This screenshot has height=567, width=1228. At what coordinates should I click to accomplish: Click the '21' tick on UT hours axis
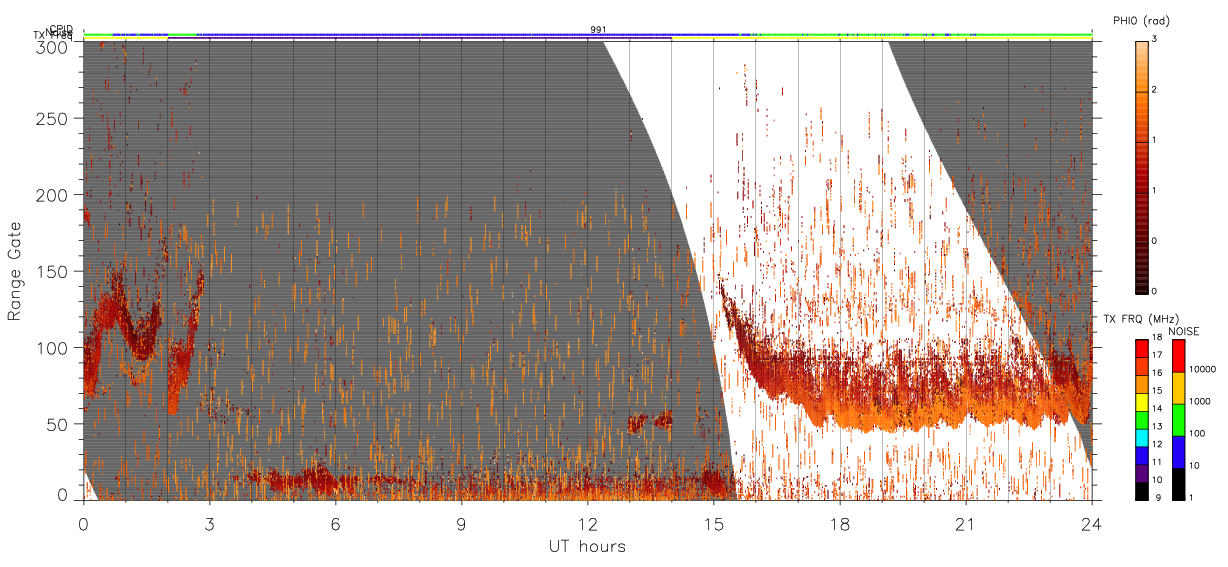(966, 524)
